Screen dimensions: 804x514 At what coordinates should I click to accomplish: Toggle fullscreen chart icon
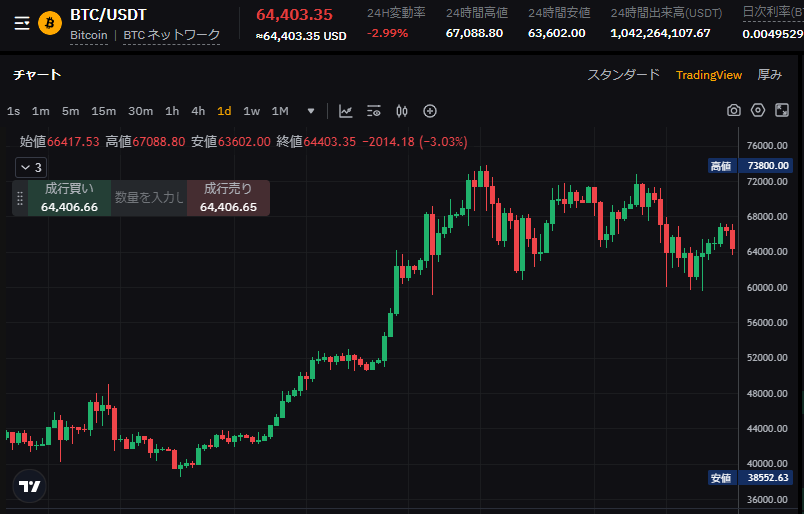tap(782, 110)
